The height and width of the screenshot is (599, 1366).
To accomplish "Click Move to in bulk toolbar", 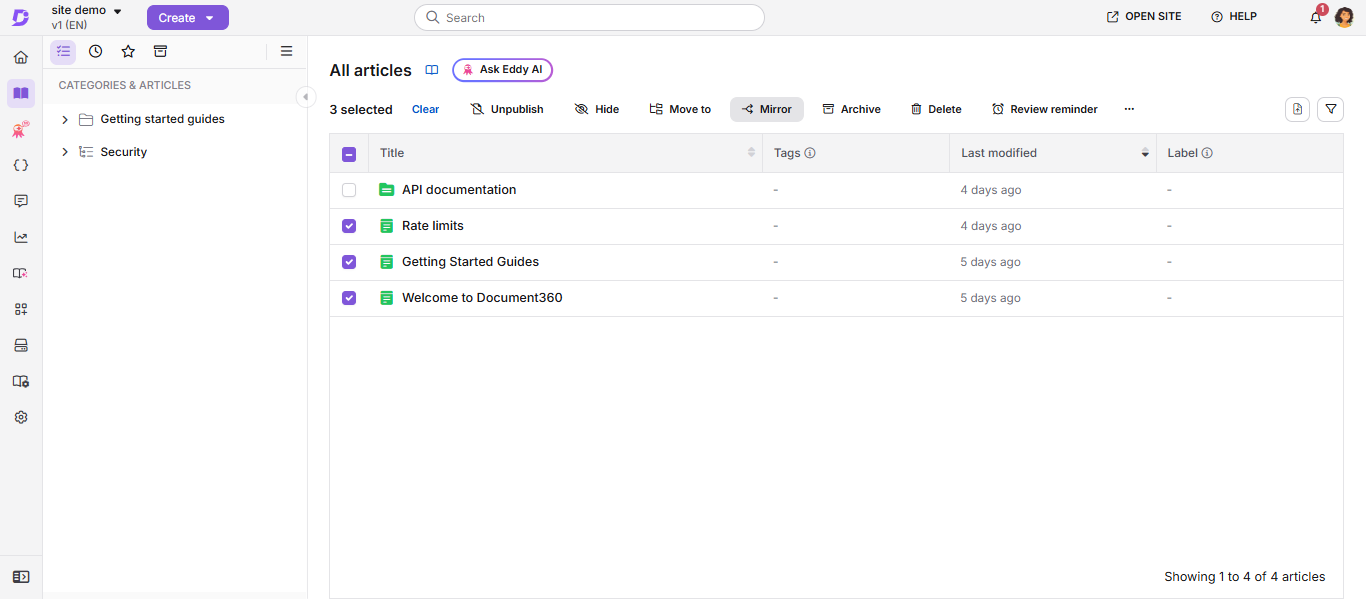I will (680, 109).
